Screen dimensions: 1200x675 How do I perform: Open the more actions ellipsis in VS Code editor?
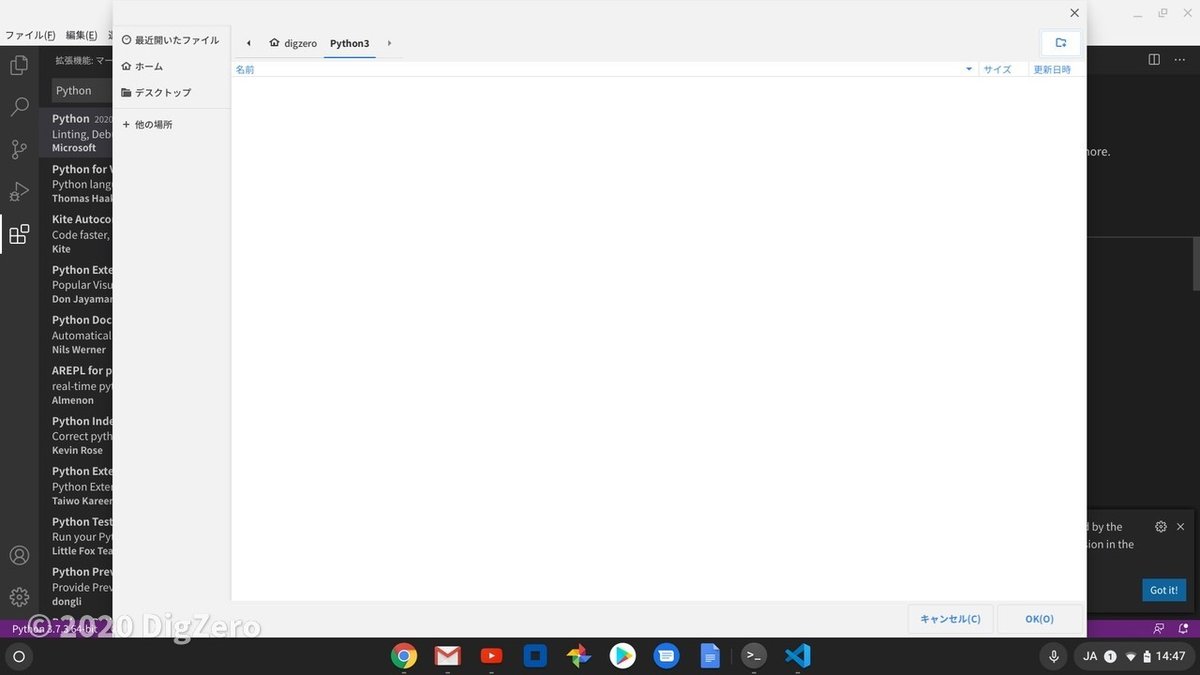[x=1181, y=60]
